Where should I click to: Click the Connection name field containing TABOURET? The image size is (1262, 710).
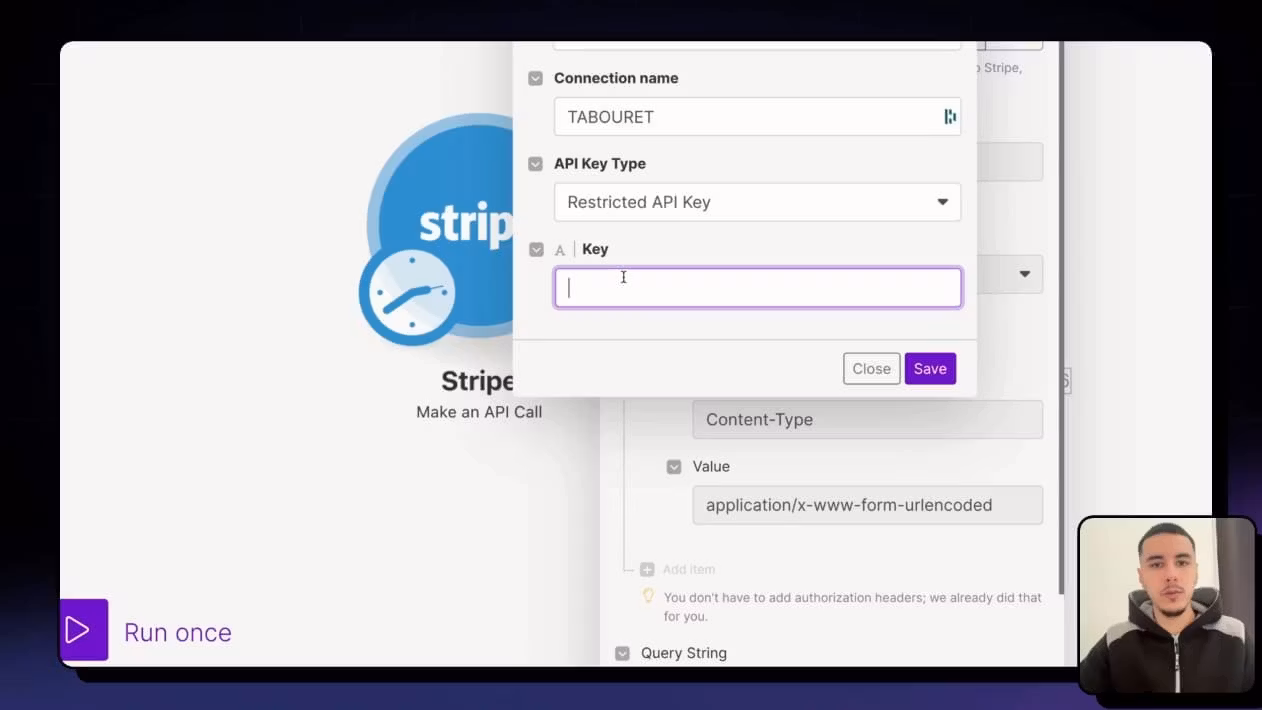(745, 117)
